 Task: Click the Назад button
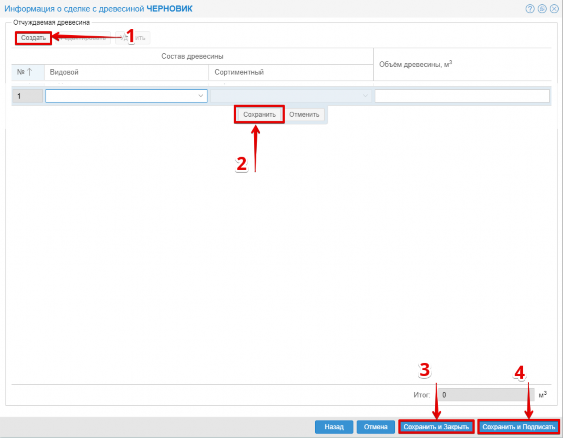[334, 427]
